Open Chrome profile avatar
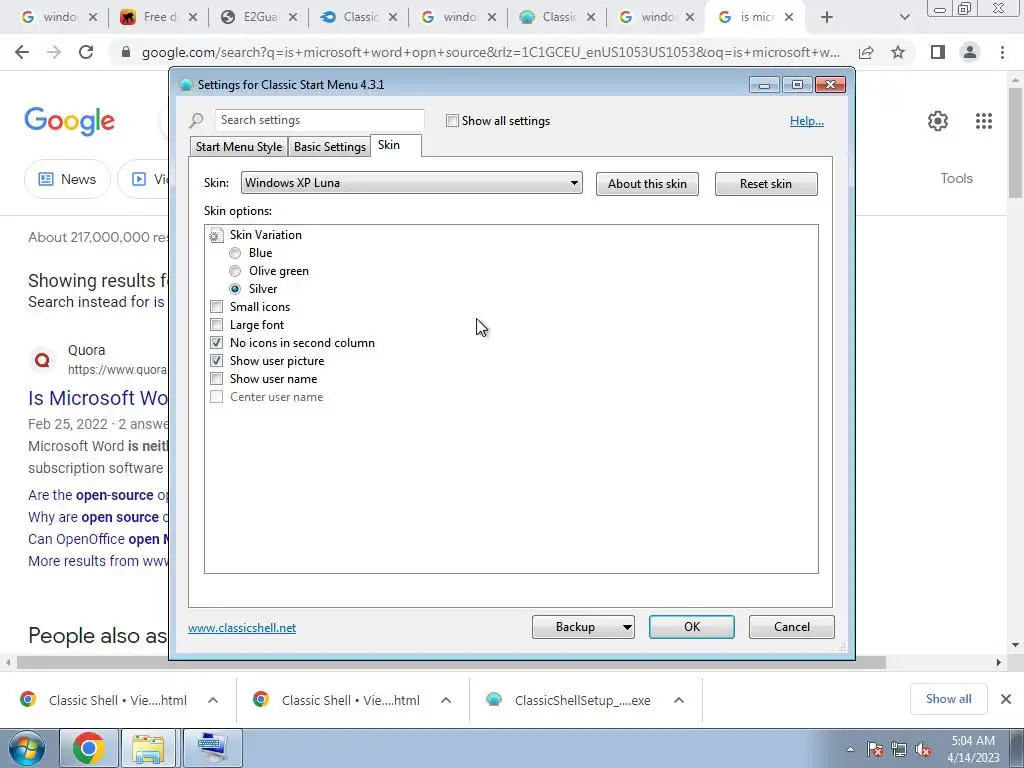 (970, 52)
